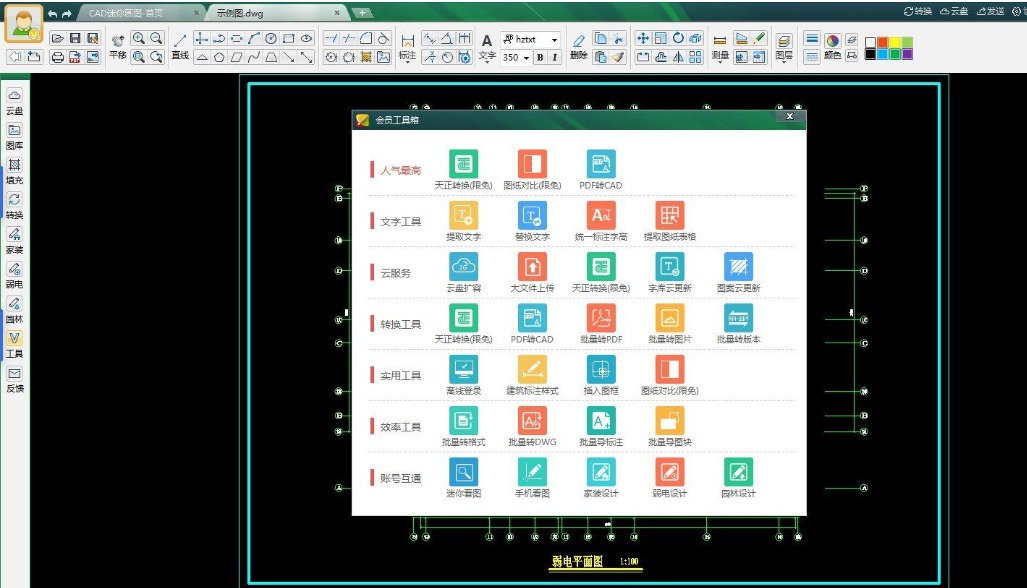
Task: Open 离线登录 utility
Action: pyautogui.click(x=463, y=375)
